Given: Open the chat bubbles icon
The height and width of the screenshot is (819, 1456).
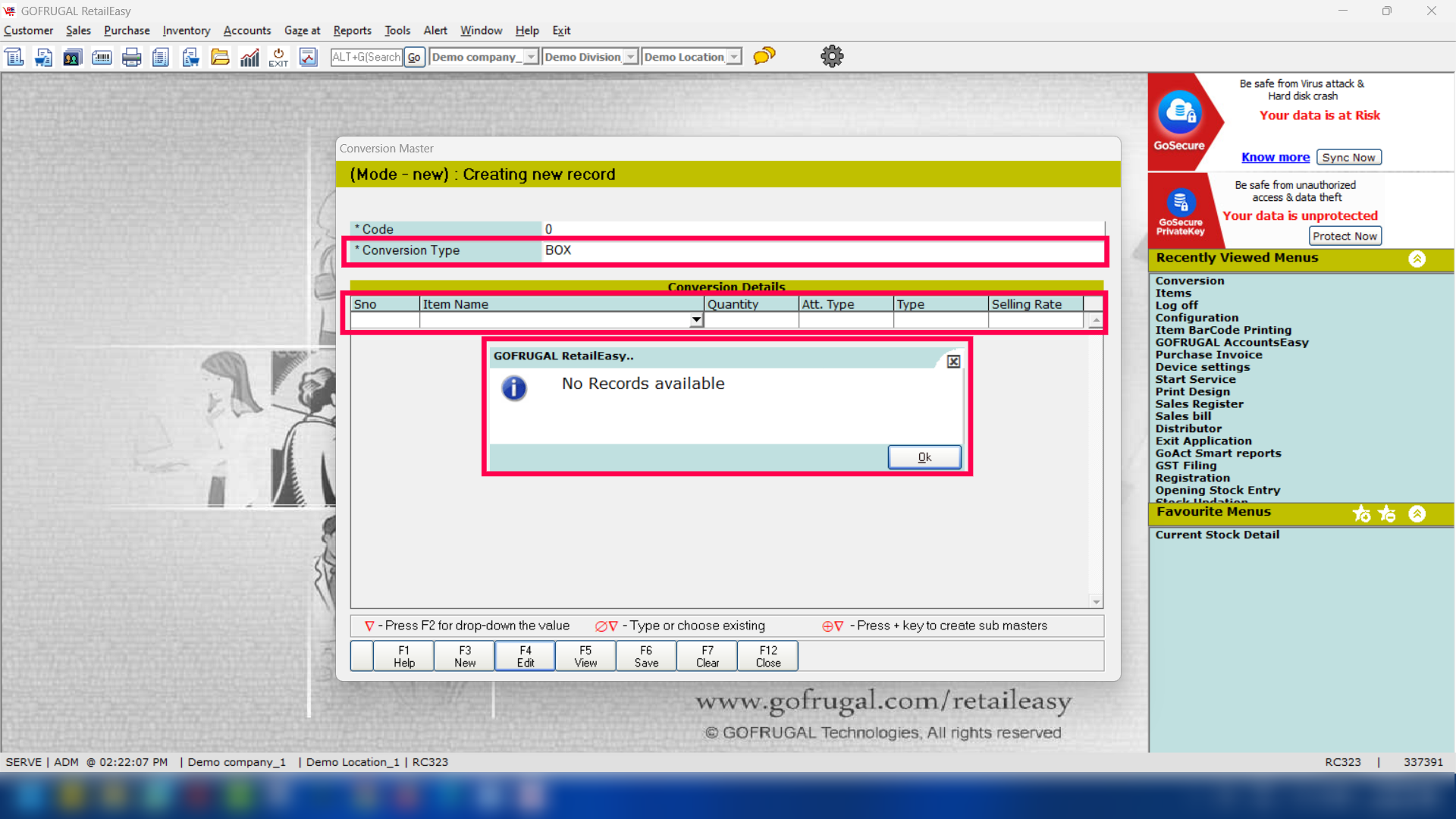Looking at the screenshot, I should click(764, 56).
